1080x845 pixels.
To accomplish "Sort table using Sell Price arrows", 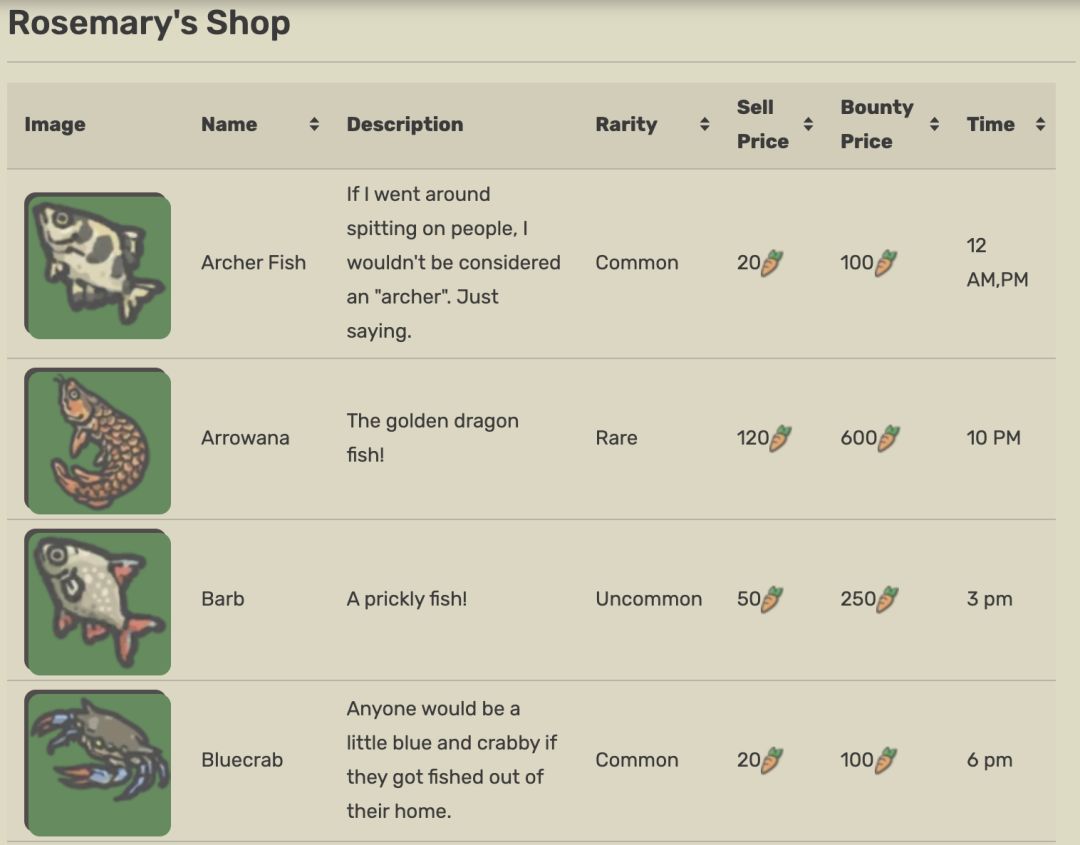I will (x=808, y=125).
